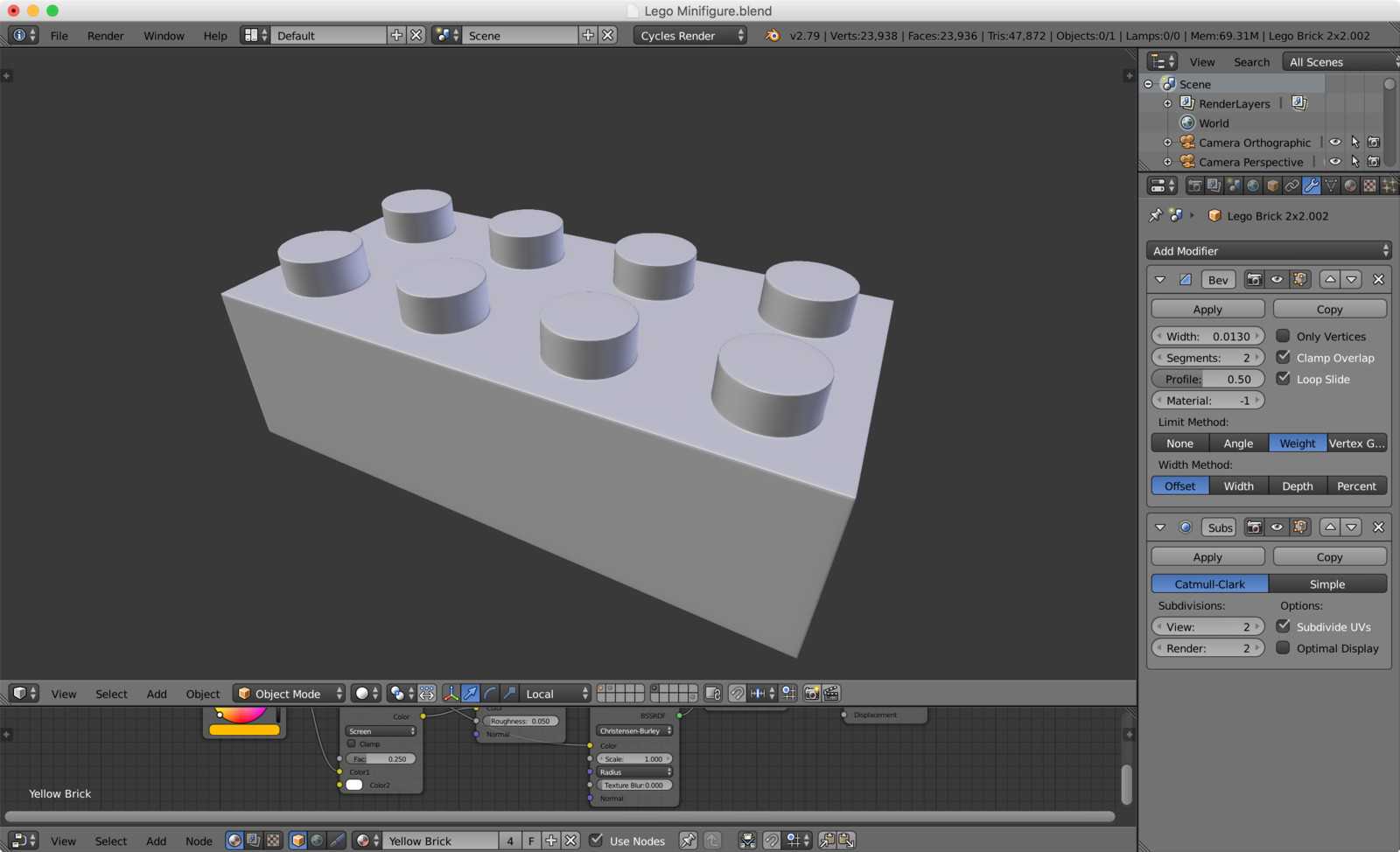Toggle Subsurf modifier render camera visibility
The image size is (1400, 852).
[x=1254, y=527]
